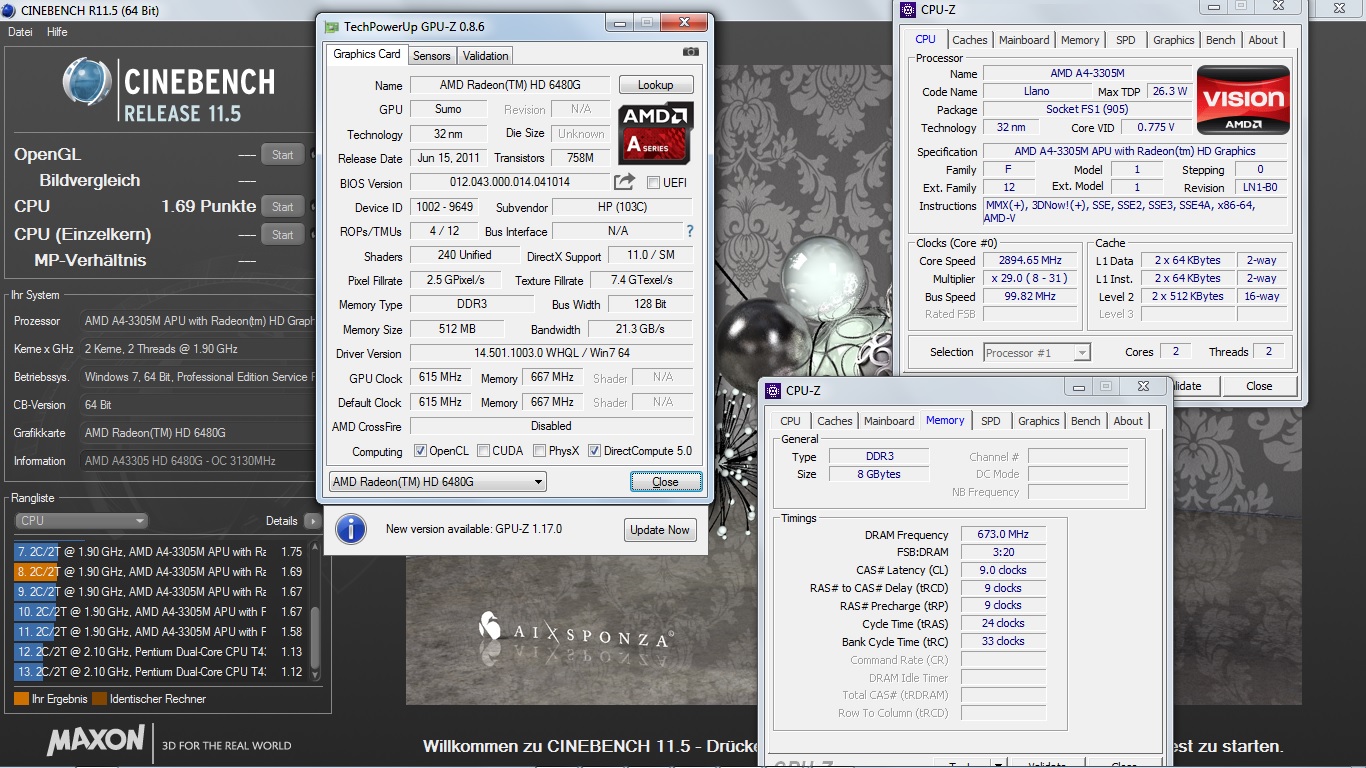Click the ranking list vertical scrollbar in Cinebench
The image size is (1366, 768).
coord(316,611)
